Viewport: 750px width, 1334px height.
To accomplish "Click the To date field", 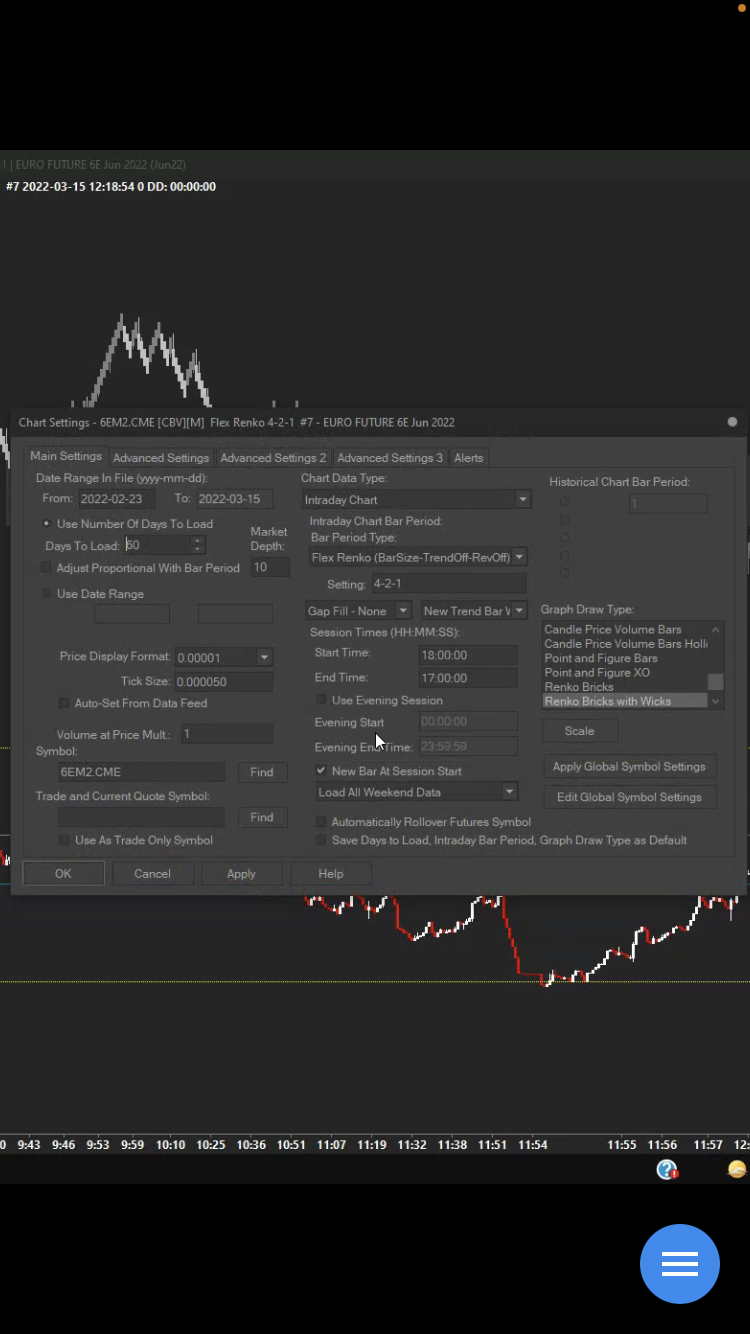I will pyautogui.click(x=234, y=499).
